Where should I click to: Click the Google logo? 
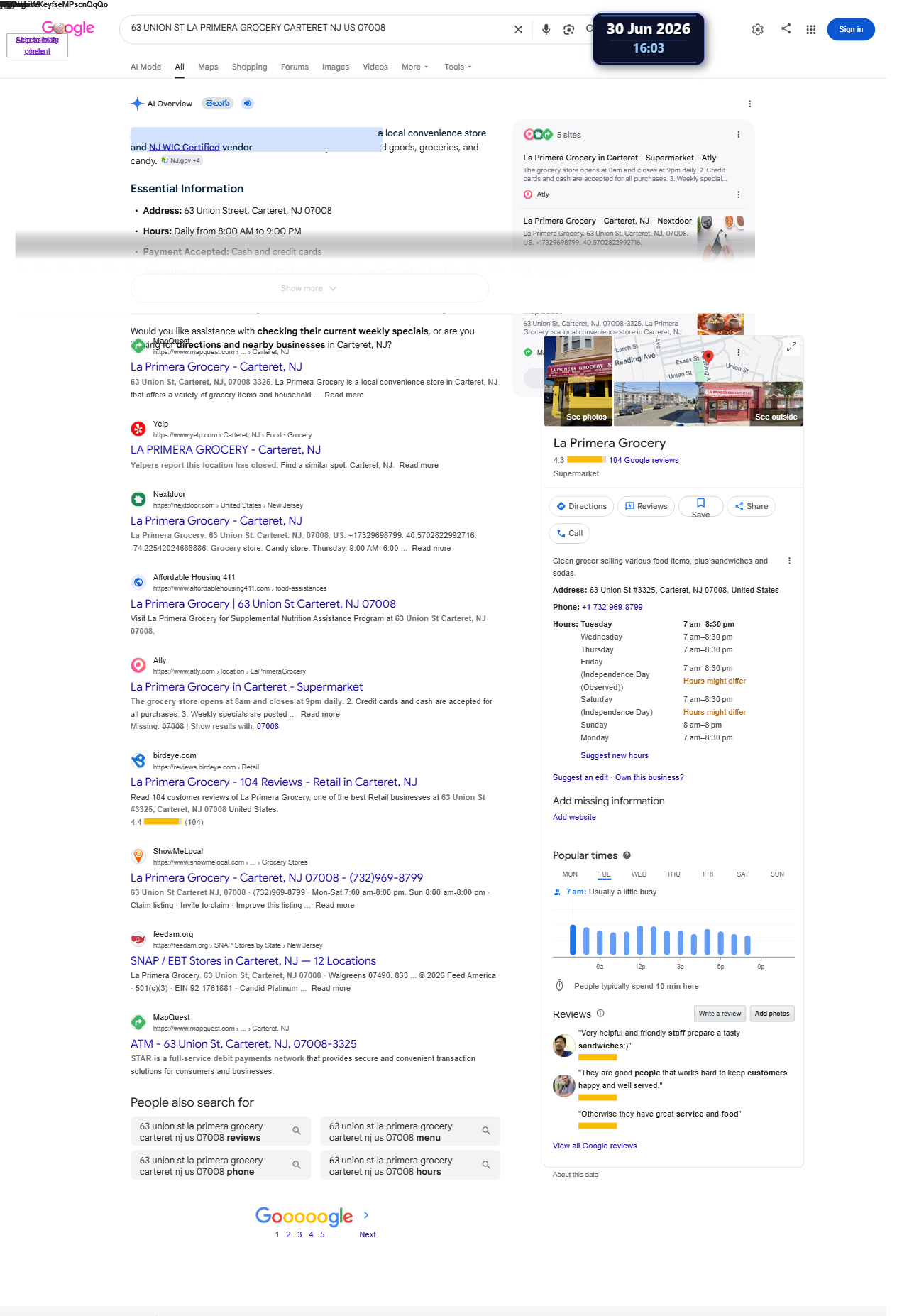(68, 28)
